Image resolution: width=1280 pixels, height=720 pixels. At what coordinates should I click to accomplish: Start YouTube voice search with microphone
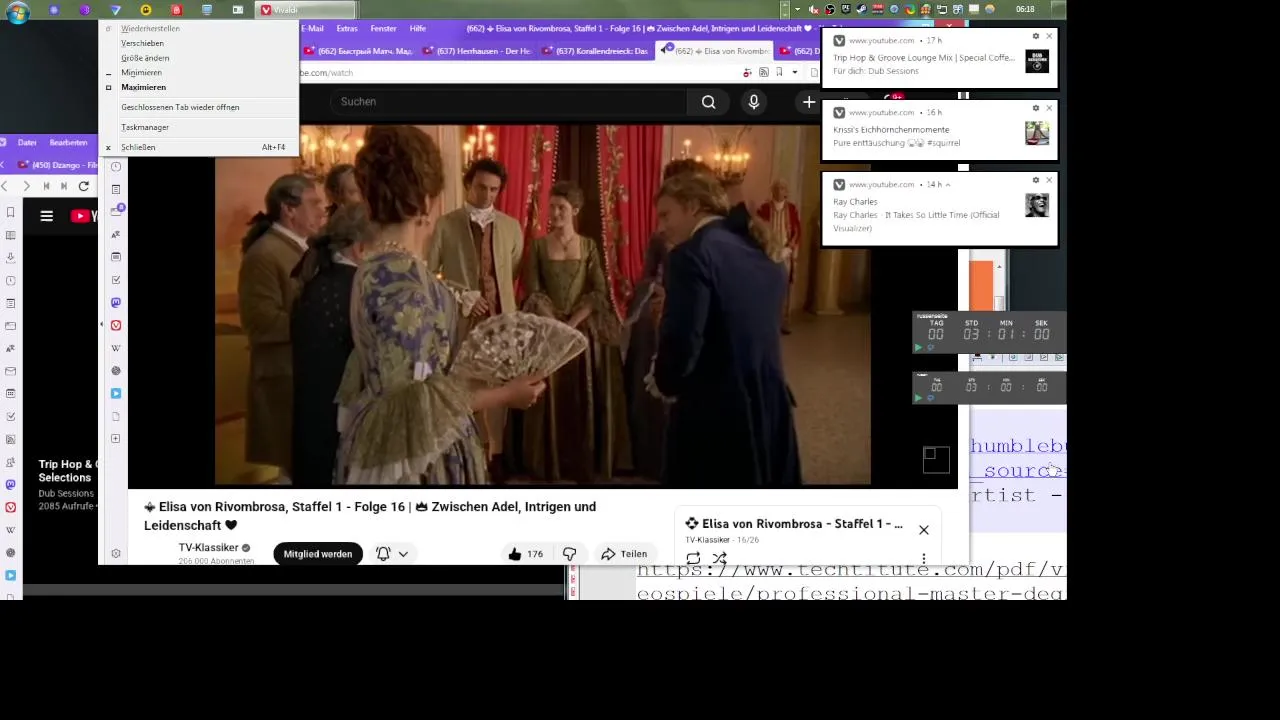[x=754, y=102]
